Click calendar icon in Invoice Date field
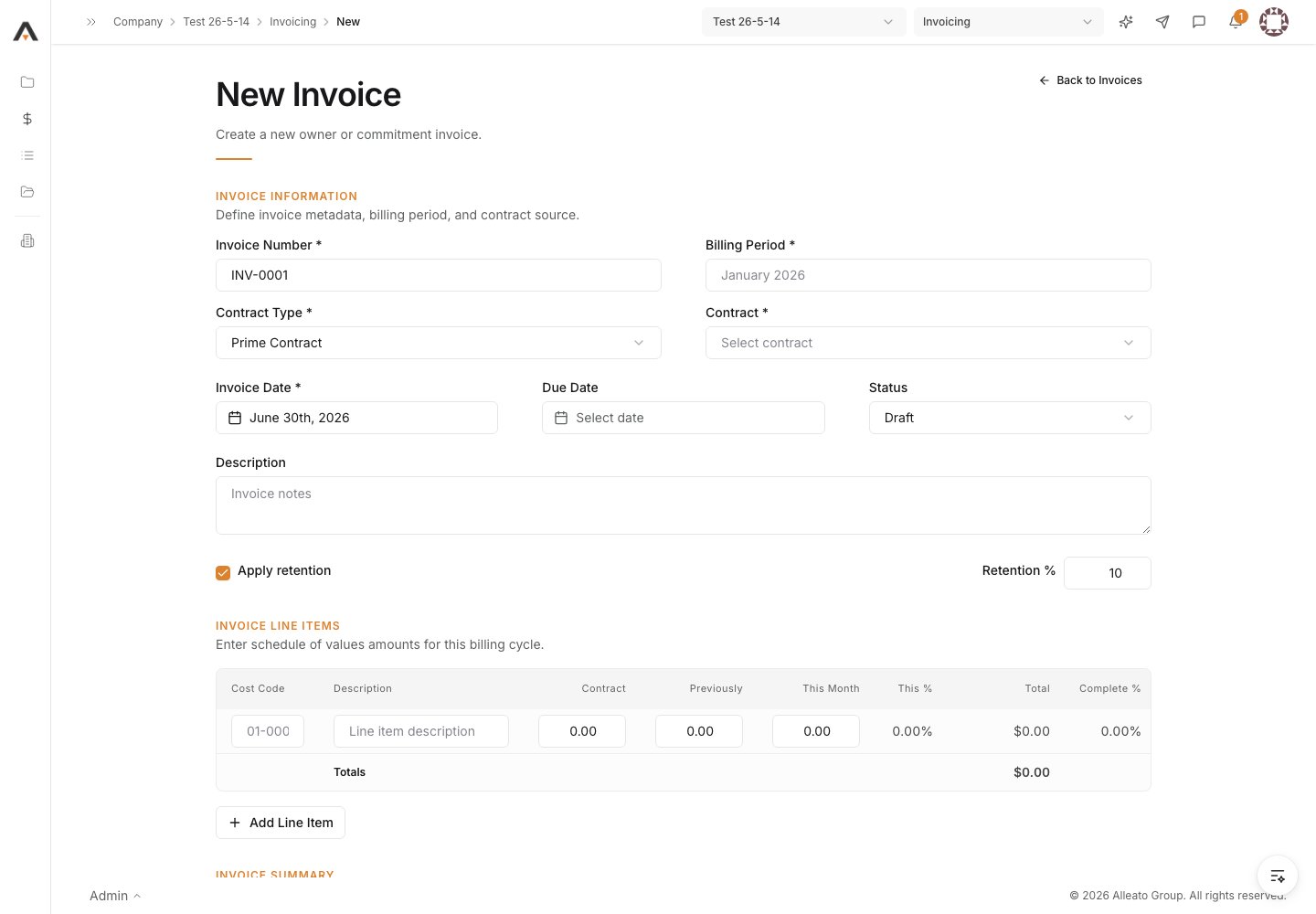Viewport: 1316px width, 914px height. (x=235, y=418)
